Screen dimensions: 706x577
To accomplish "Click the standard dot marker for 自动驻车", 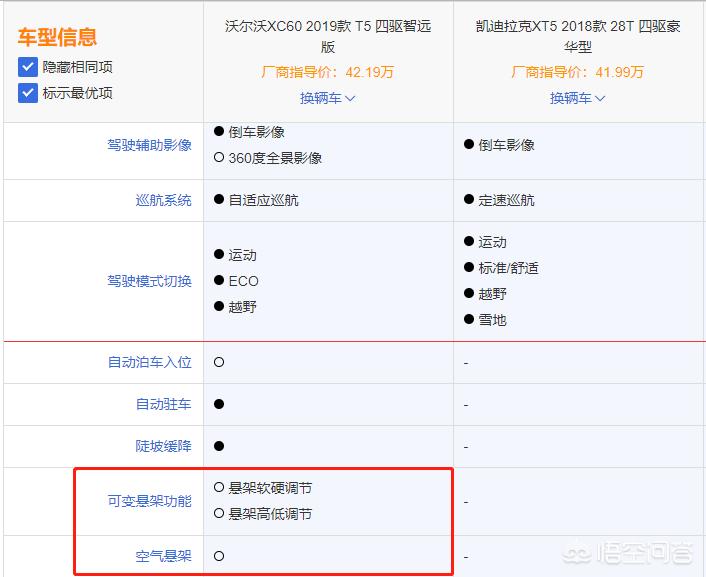I will (219, 404).
